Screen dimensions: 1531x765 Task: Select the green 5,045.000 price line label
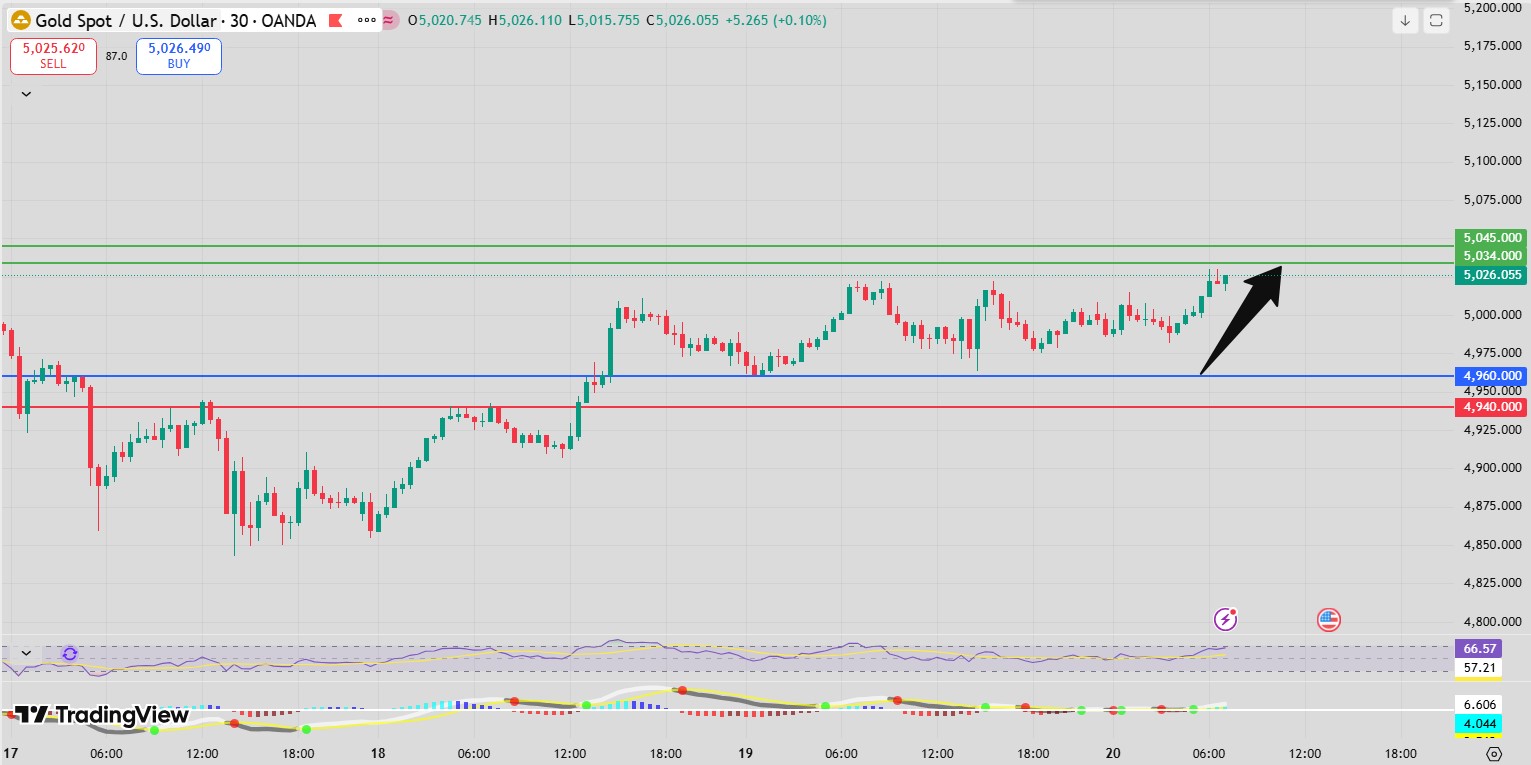click(x=1492, y=238)
